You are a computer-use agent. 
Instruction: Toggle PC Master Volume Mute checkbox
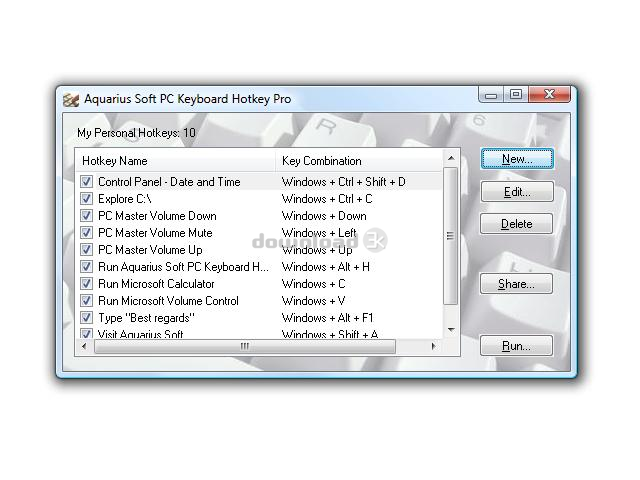coord(86,233)
